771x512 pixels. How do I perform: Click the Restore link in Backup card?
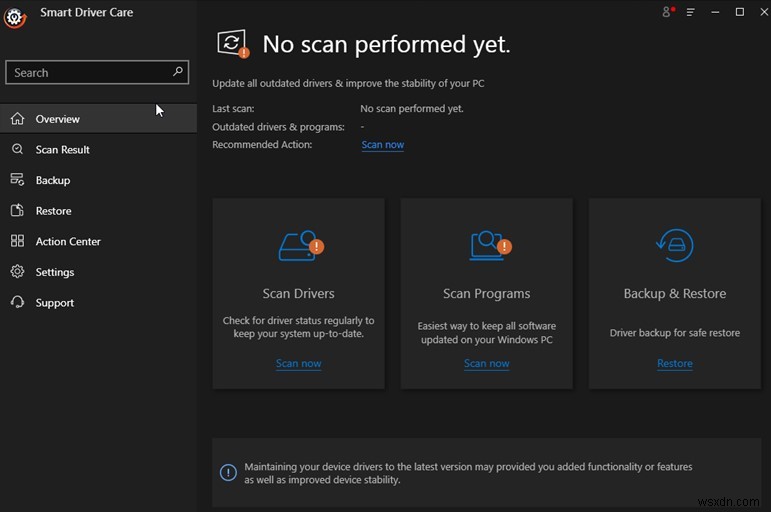[x=675, y=364]
